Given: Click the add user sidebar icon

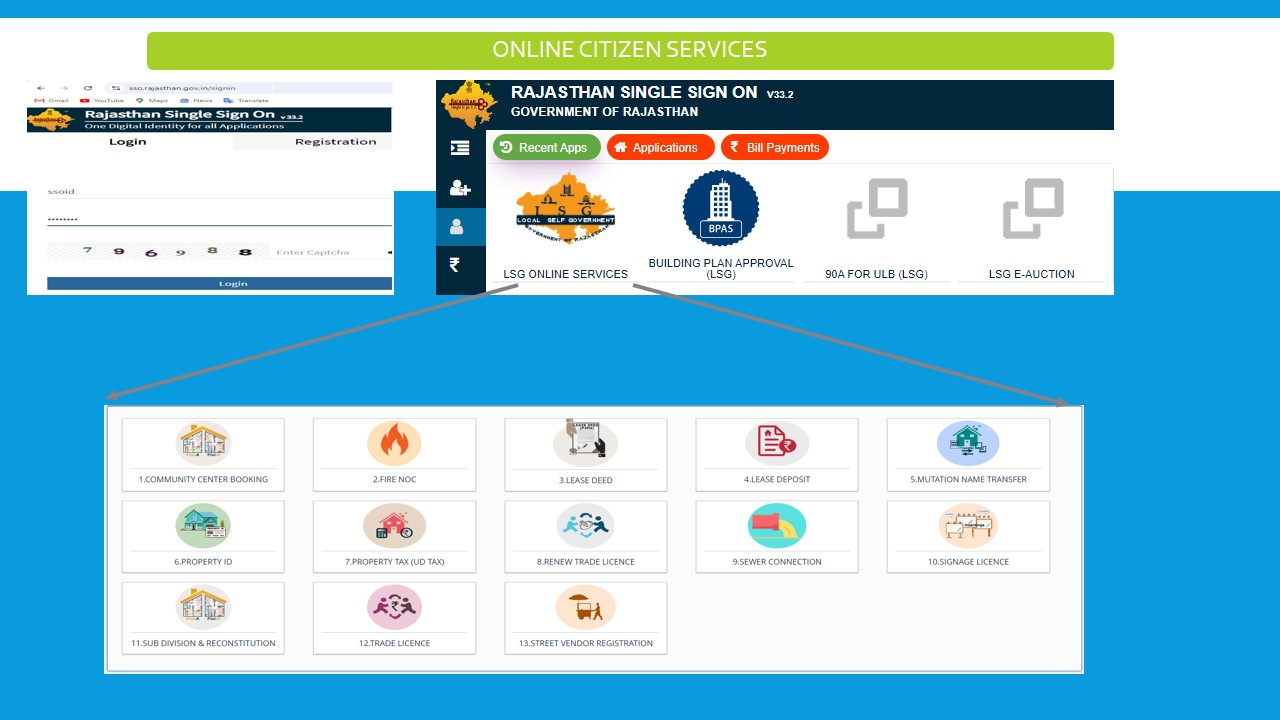Looking at the screenshot, I should (460, 188).
